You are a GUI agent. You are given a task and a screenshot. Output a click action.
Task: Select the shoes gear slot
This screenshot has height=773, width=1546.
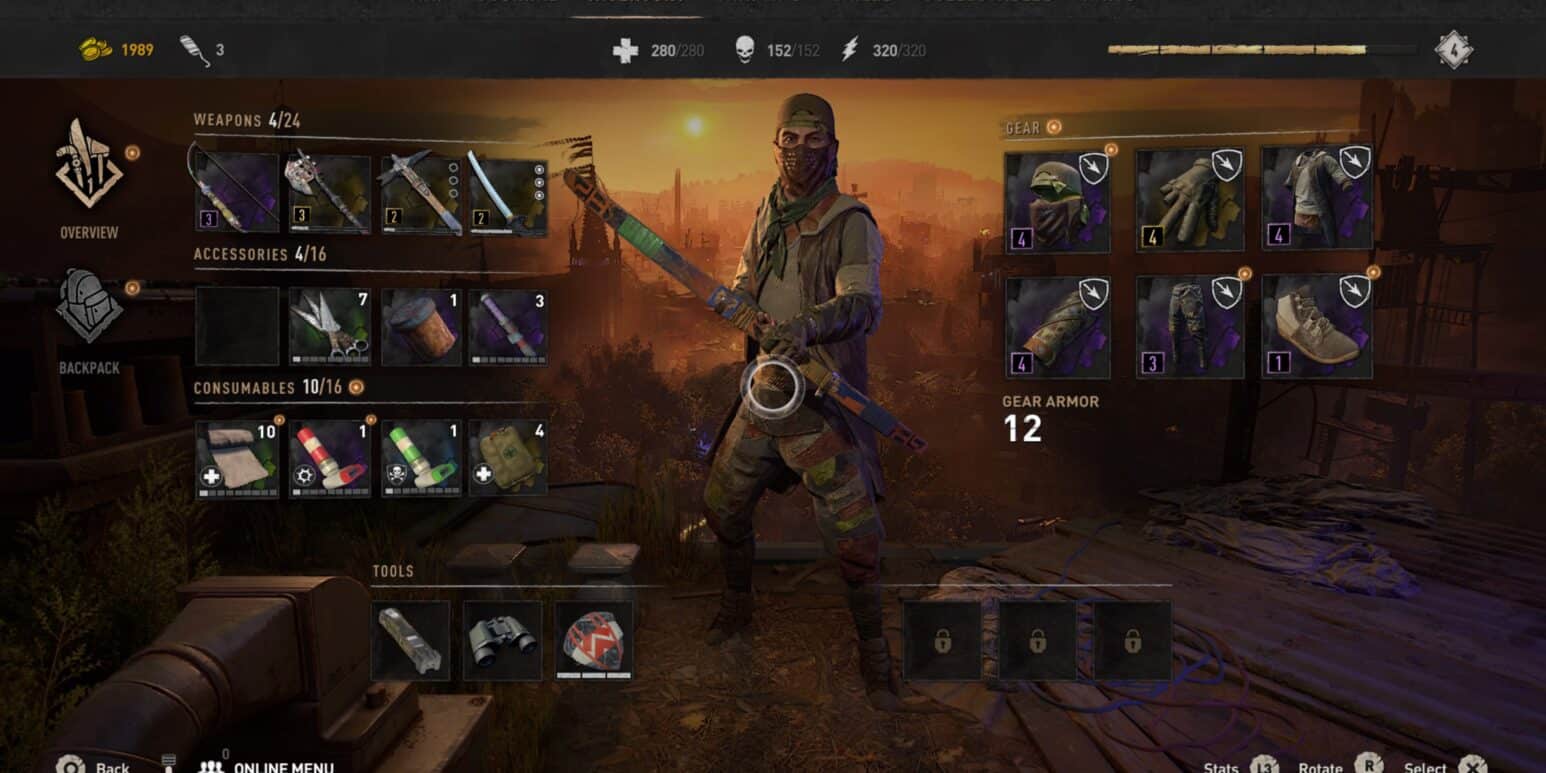point(1317,326)
